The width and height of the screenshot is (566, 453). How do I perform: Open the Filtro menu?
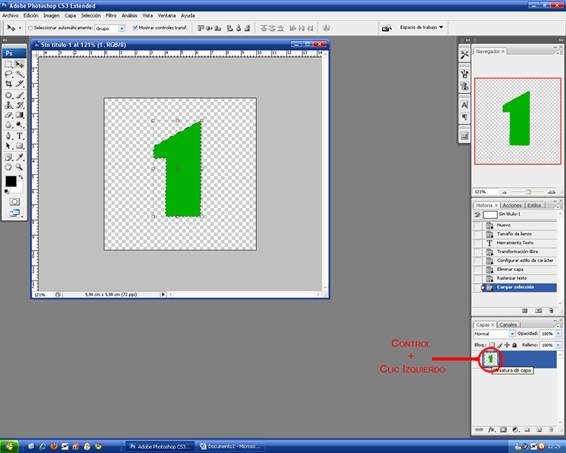click(111, 16)
